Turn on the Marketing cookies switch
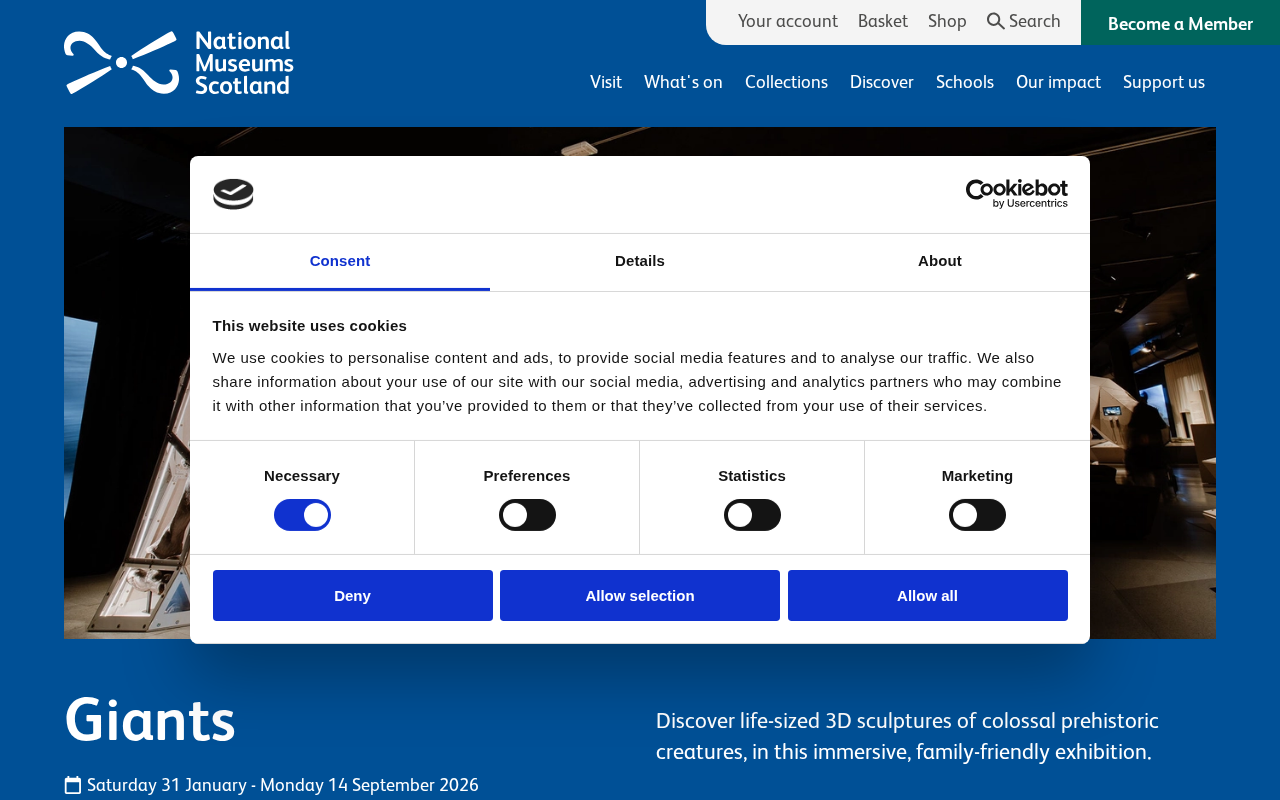Screen dimensions: 1280x800 click(977, 515)
